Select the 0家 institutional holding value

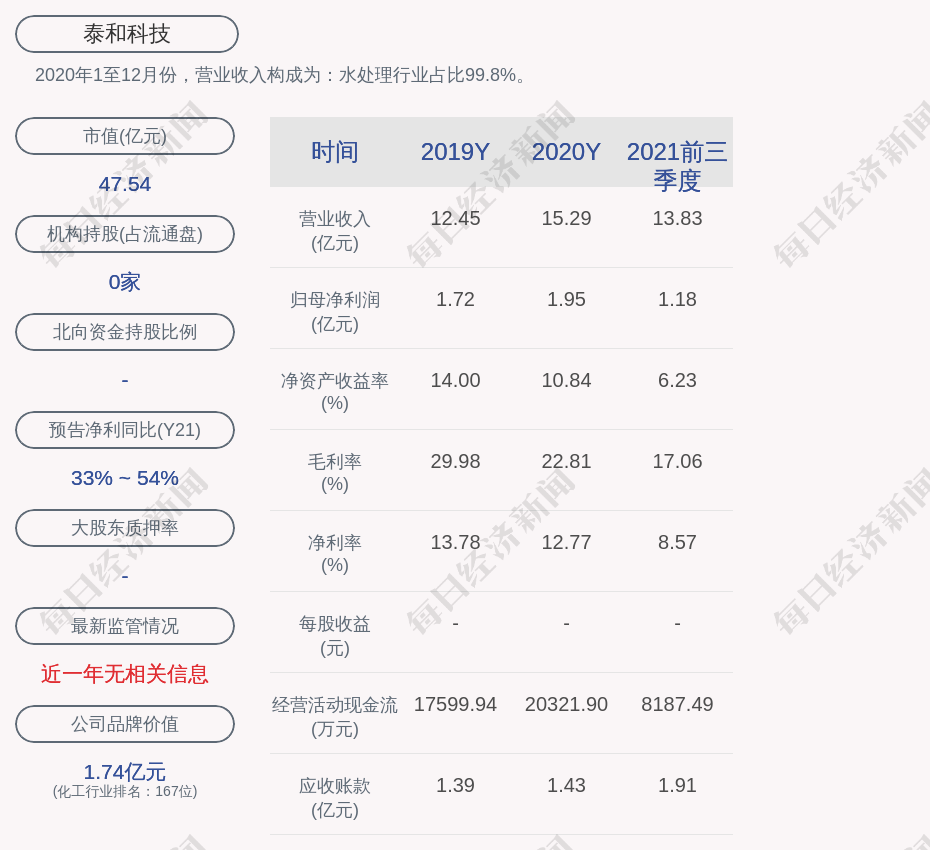point(125,282)
